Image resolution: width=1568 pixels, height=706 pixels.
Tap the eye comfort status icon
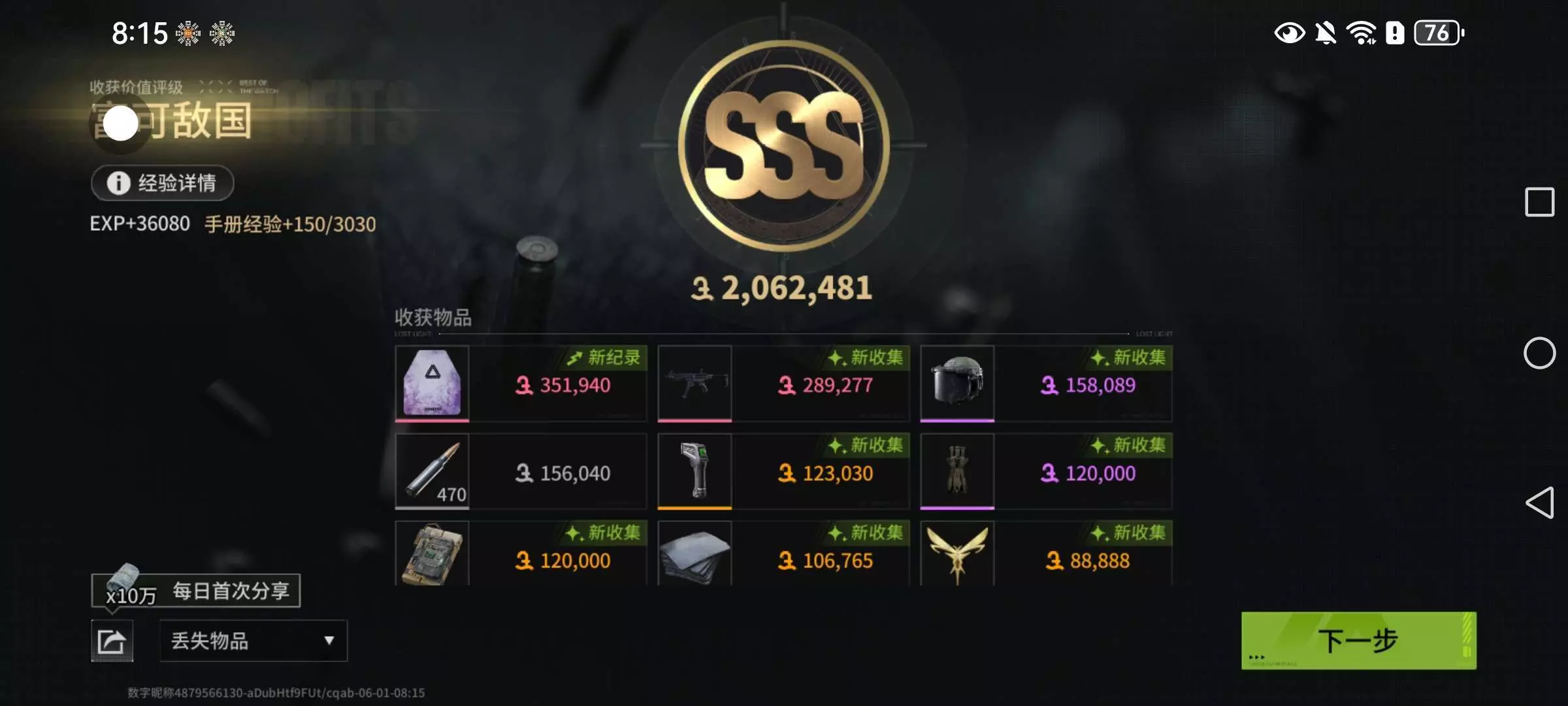pyautogui.click(x=1289, y=33)
